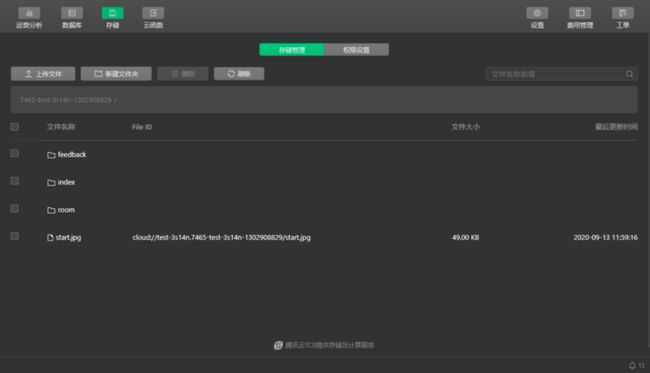The image size is (650, 373).
Task: Click the breadcrumb path 7465-test-3s14n-1302908829
Action: pos(65,100)
